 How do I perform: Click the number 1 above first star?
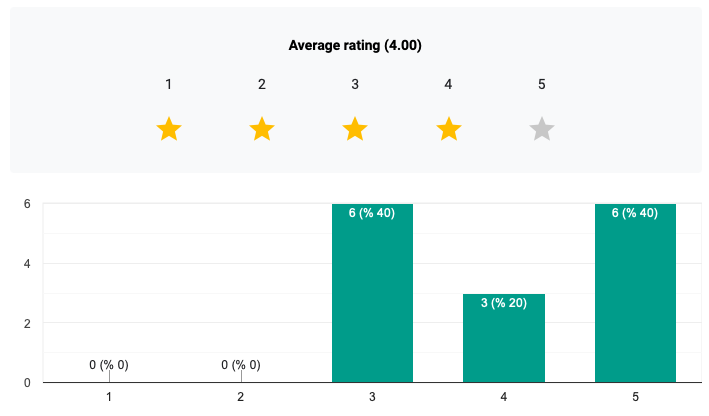point(169,84)
